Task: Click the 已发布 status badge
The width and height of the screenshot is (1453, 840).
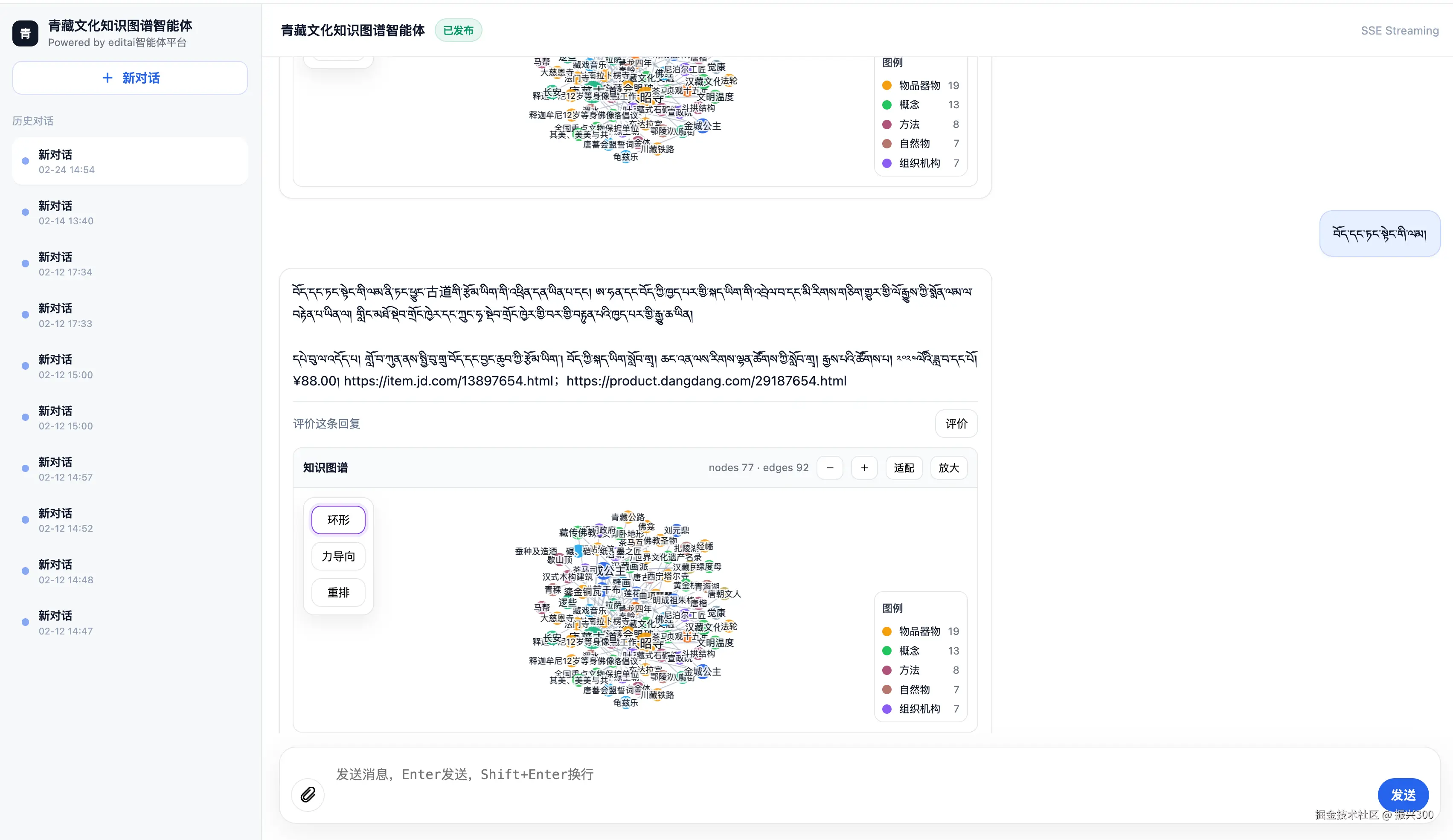Action: pyautogui.click(x=458, y=31)
